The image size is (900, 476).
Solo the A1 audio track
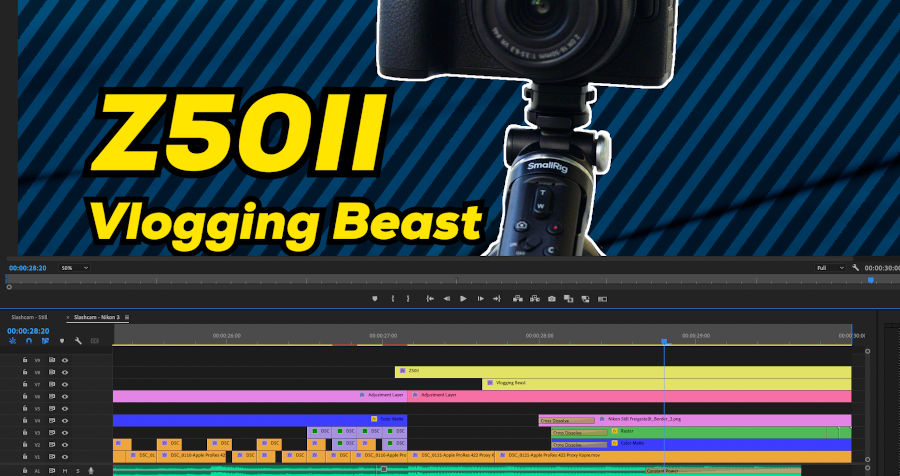click(x=77, y=471)
